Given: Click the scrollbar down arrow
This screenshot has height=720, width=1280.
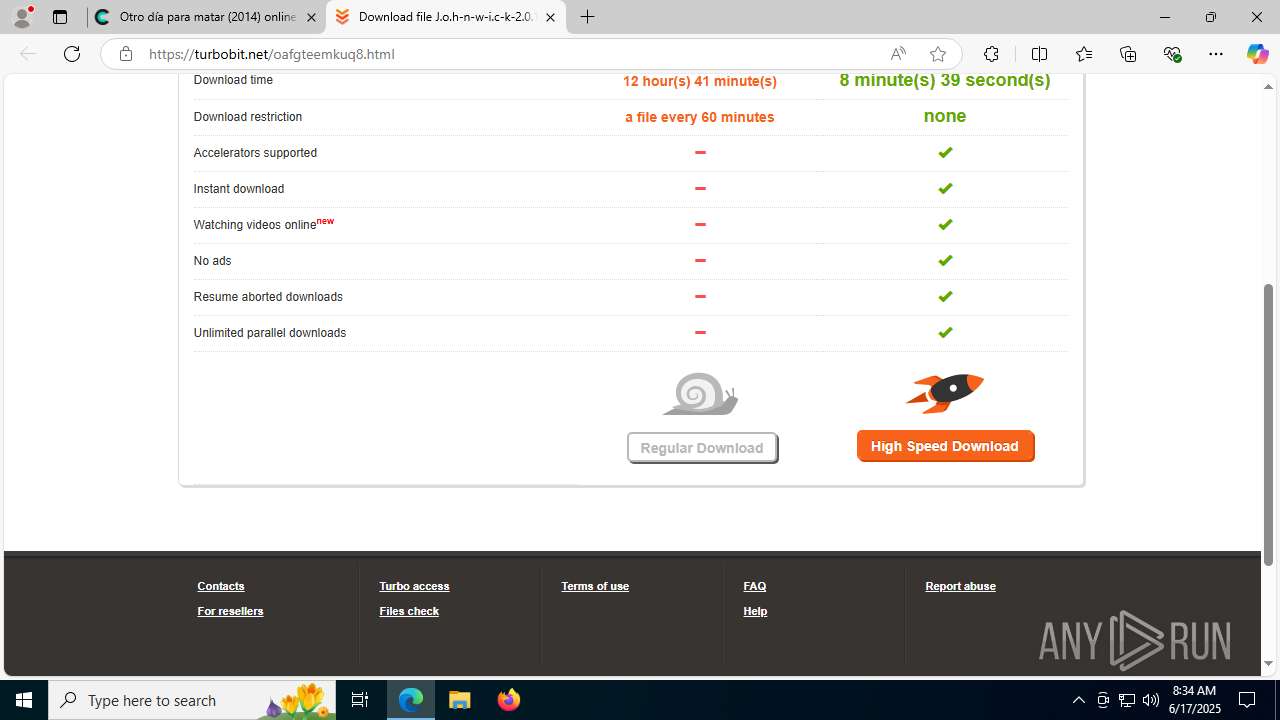Looking at the screenshot, I should [x=1268, y=663].
